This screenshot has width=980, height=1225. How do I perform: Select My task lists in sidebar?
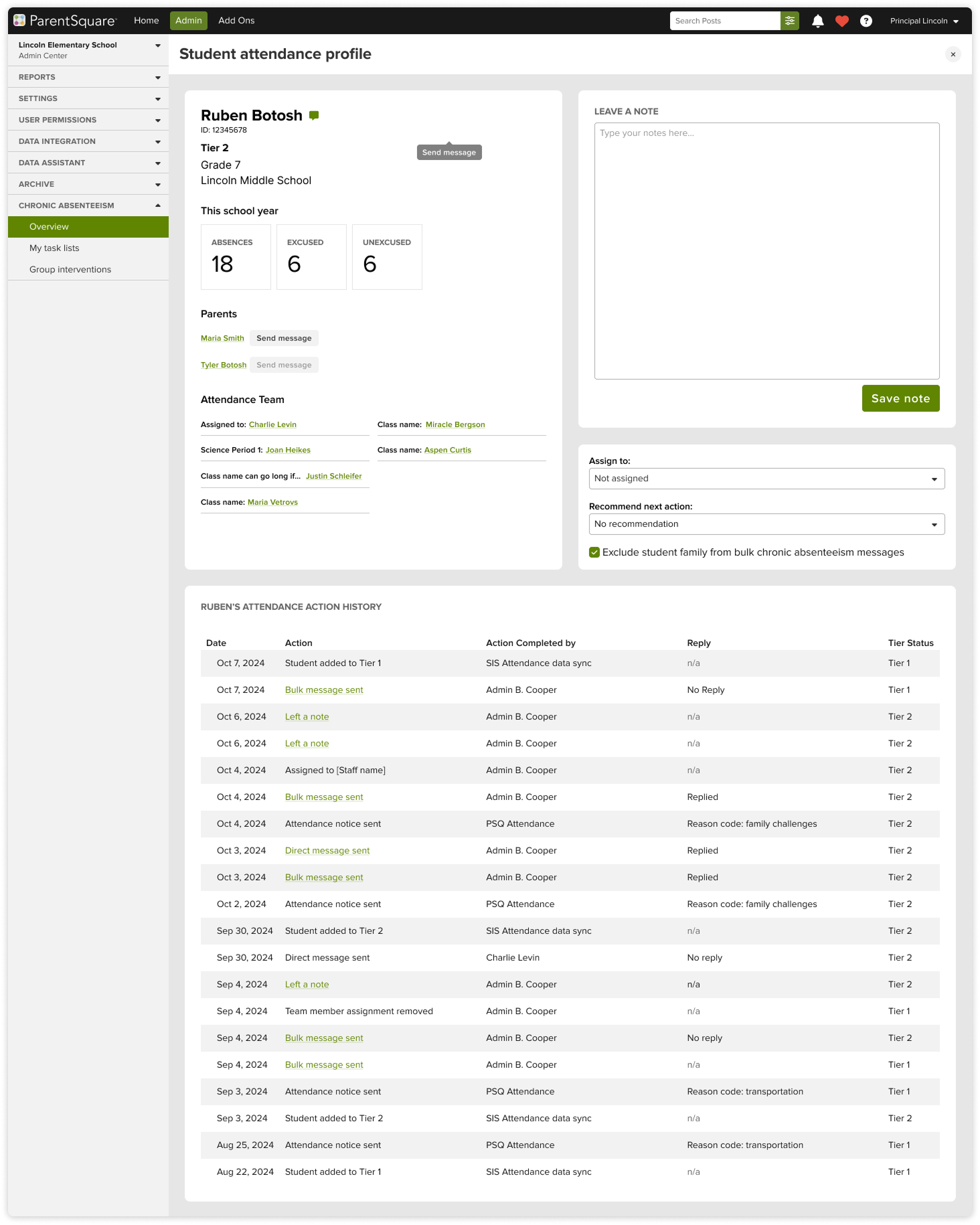(x=54, y=248)
